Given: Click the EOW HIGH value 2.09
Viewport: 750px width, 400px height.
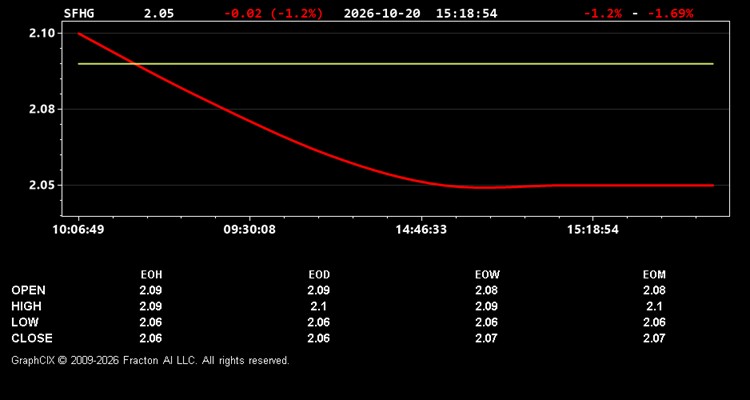Looking at the screenshot, I should coord(486,306).
